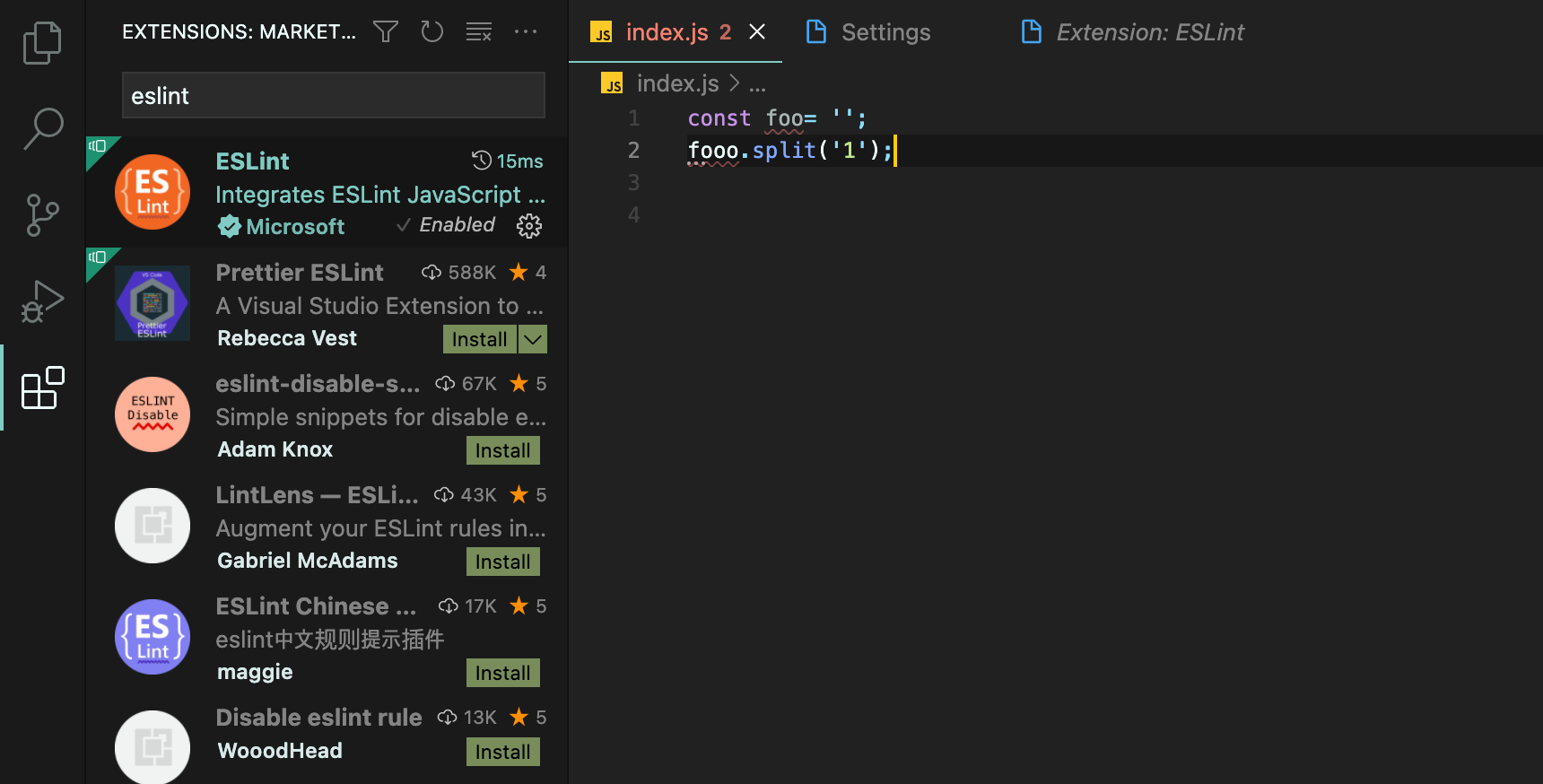The image size is (1543, 784).
Task: Install ESLint Chinese Rules by maggie
Action: (503, 673)
